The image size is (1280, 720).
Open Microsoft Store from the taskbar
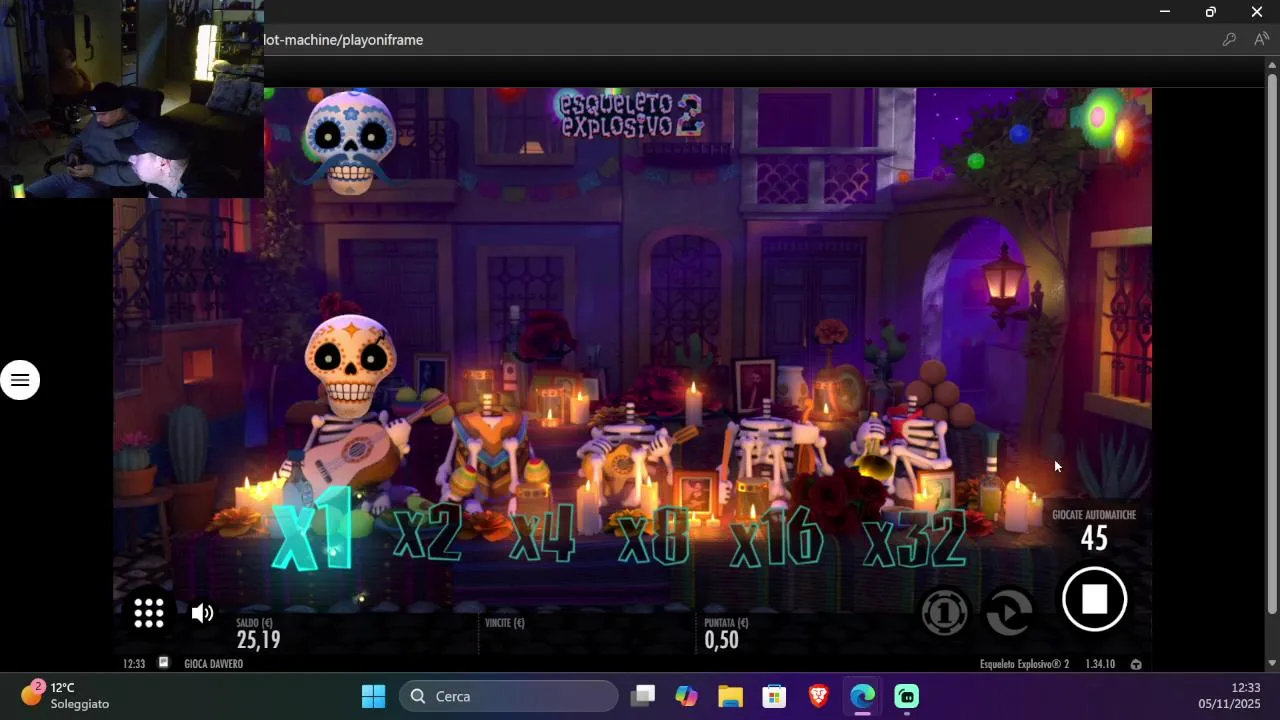774,696
